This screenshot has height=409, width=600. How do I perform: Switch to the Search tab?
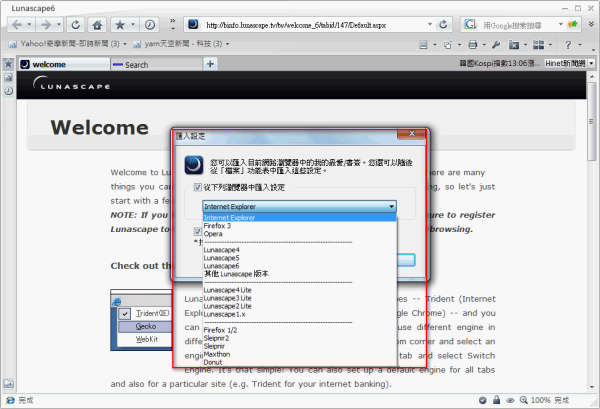click(156, 65)
